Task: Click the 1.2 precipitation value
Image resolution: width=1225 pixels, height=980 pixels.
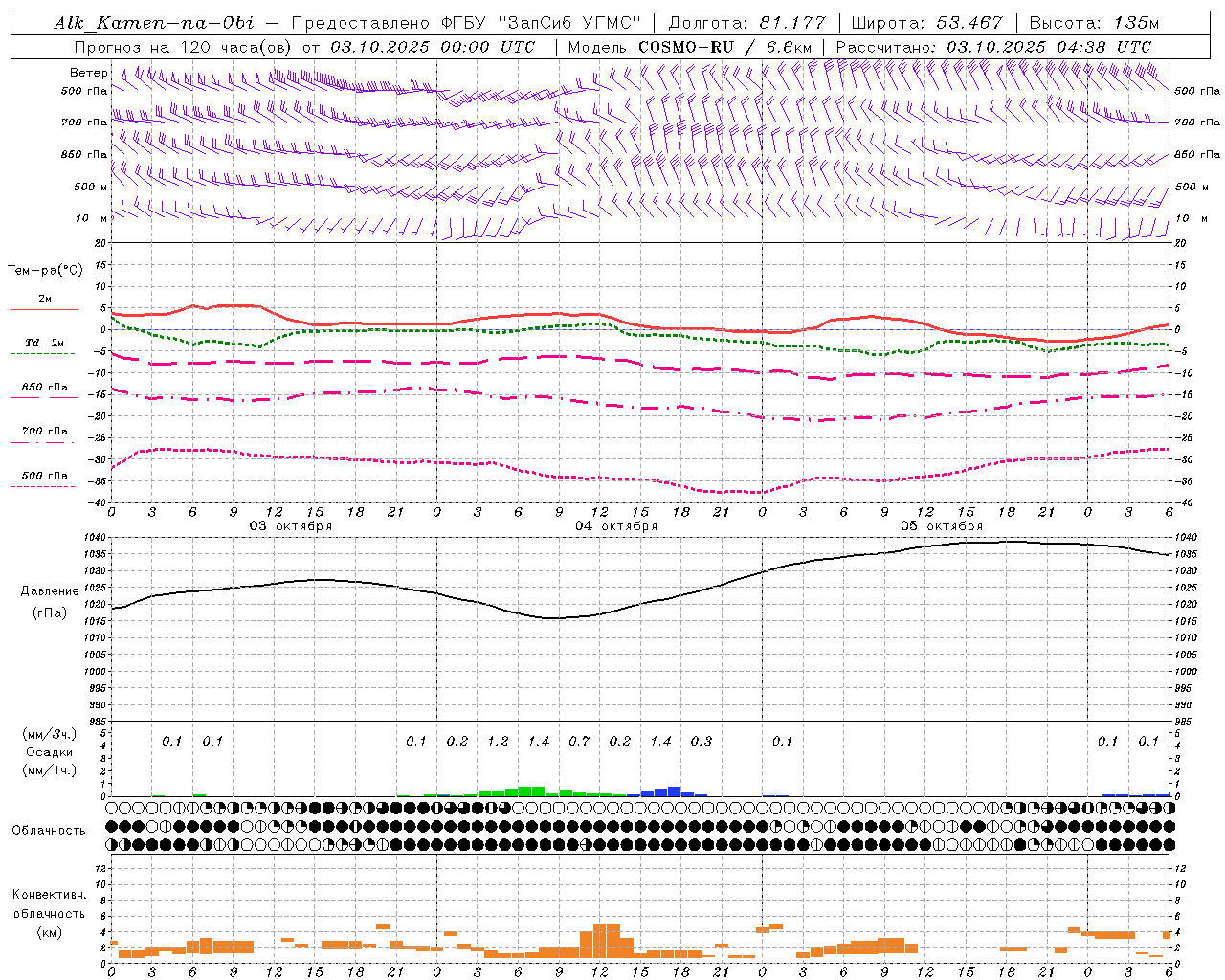Action: (x=498, y=741)
